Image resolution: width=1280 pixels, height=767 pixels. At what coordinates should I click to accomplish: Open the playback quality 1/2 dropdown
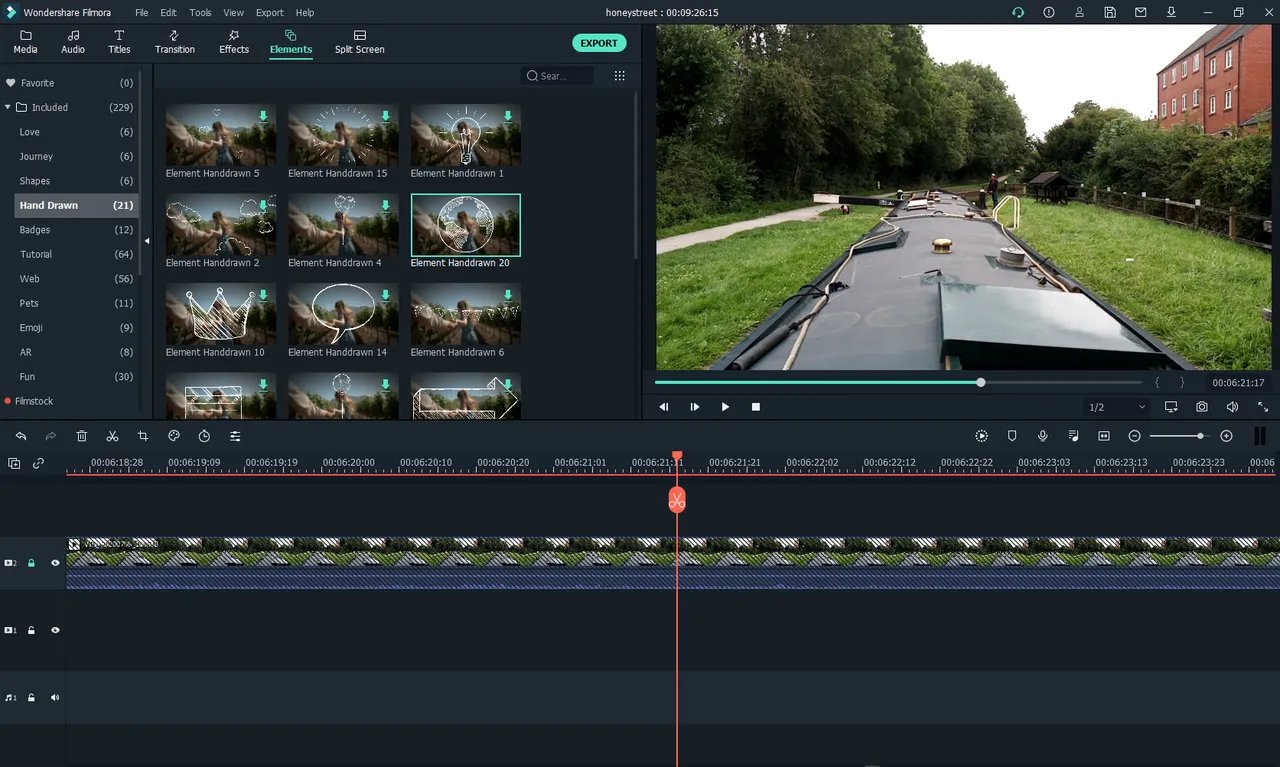click(x=1117, y=407)
